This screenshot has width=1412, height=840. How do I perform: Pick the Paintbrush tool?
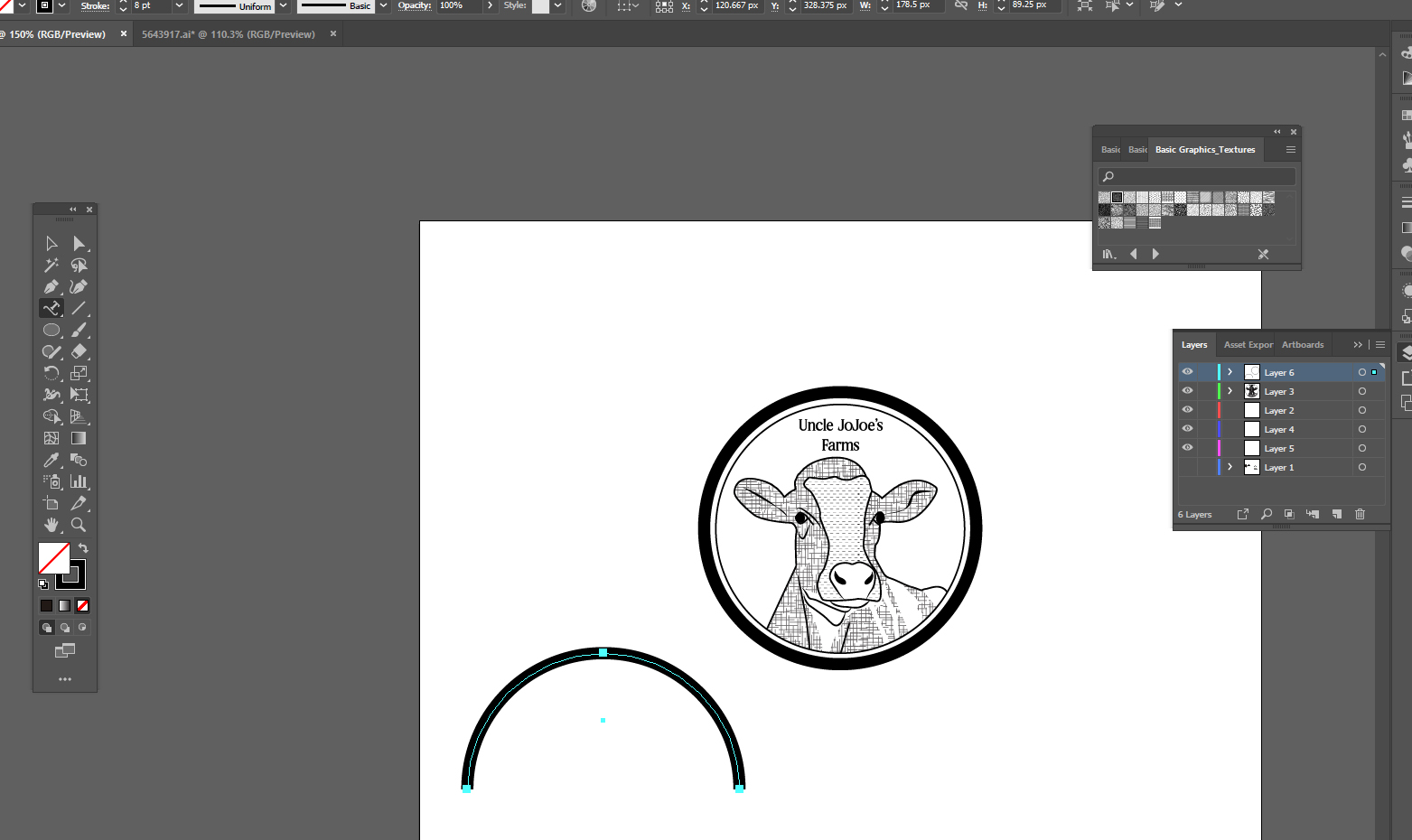coord(79,330)
